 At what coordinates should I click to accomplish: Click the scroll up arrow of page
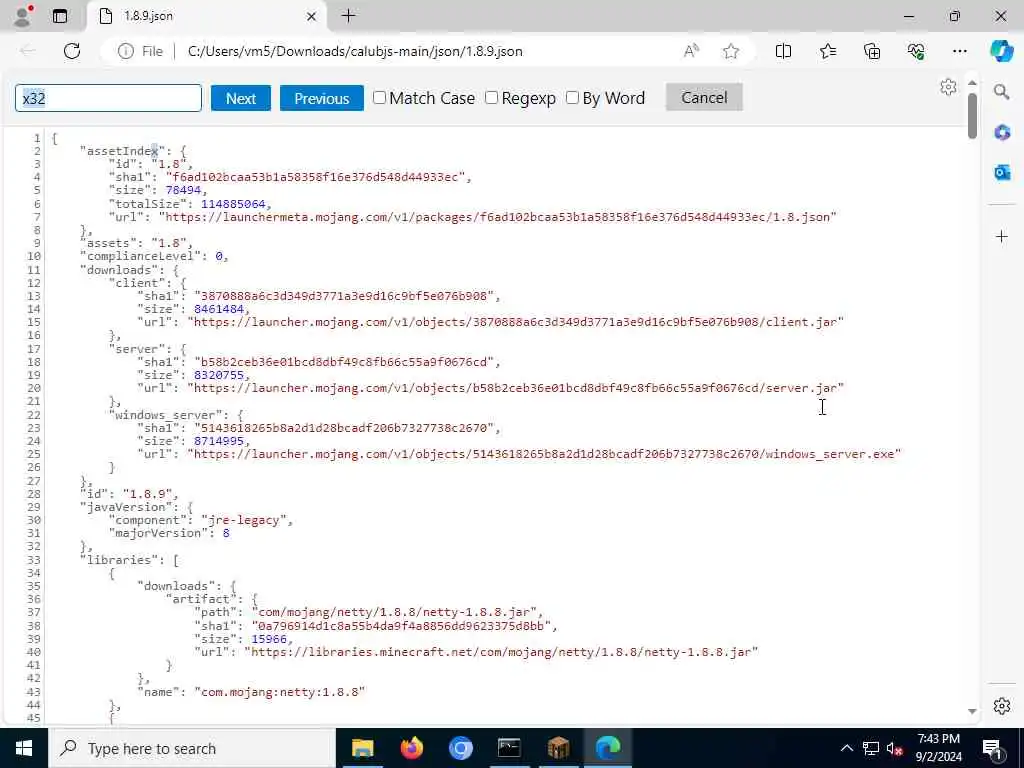point(972,83)
